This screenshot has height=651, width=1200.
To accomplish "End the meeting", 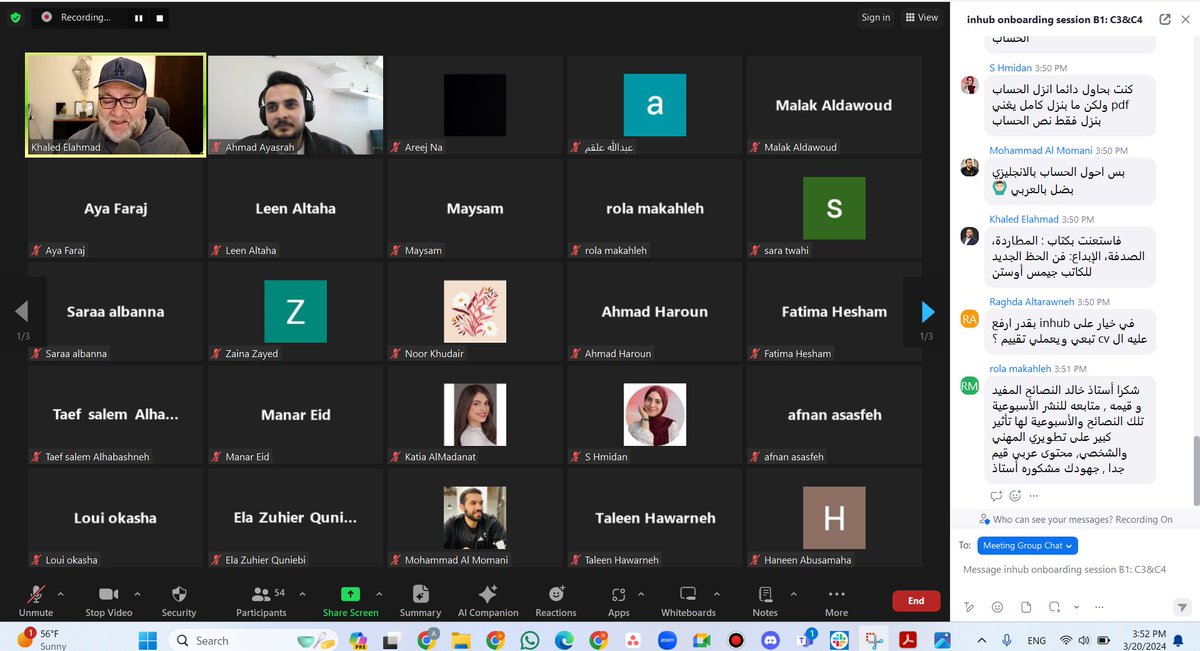I will [x=916, y=601].
